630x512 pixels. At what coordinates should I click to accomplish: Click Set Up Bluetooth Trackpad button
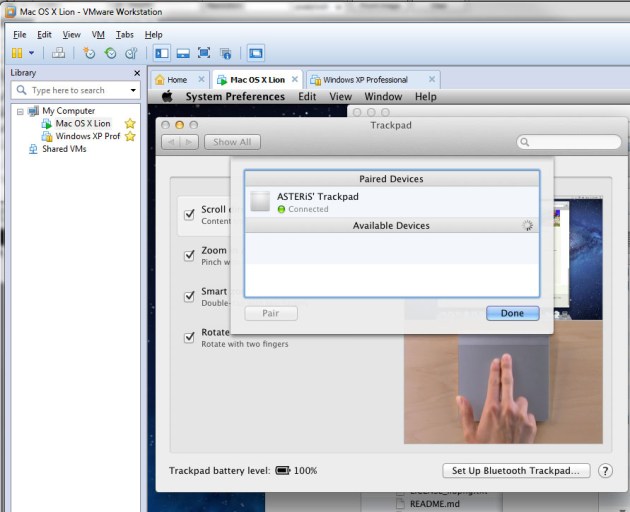515,470
